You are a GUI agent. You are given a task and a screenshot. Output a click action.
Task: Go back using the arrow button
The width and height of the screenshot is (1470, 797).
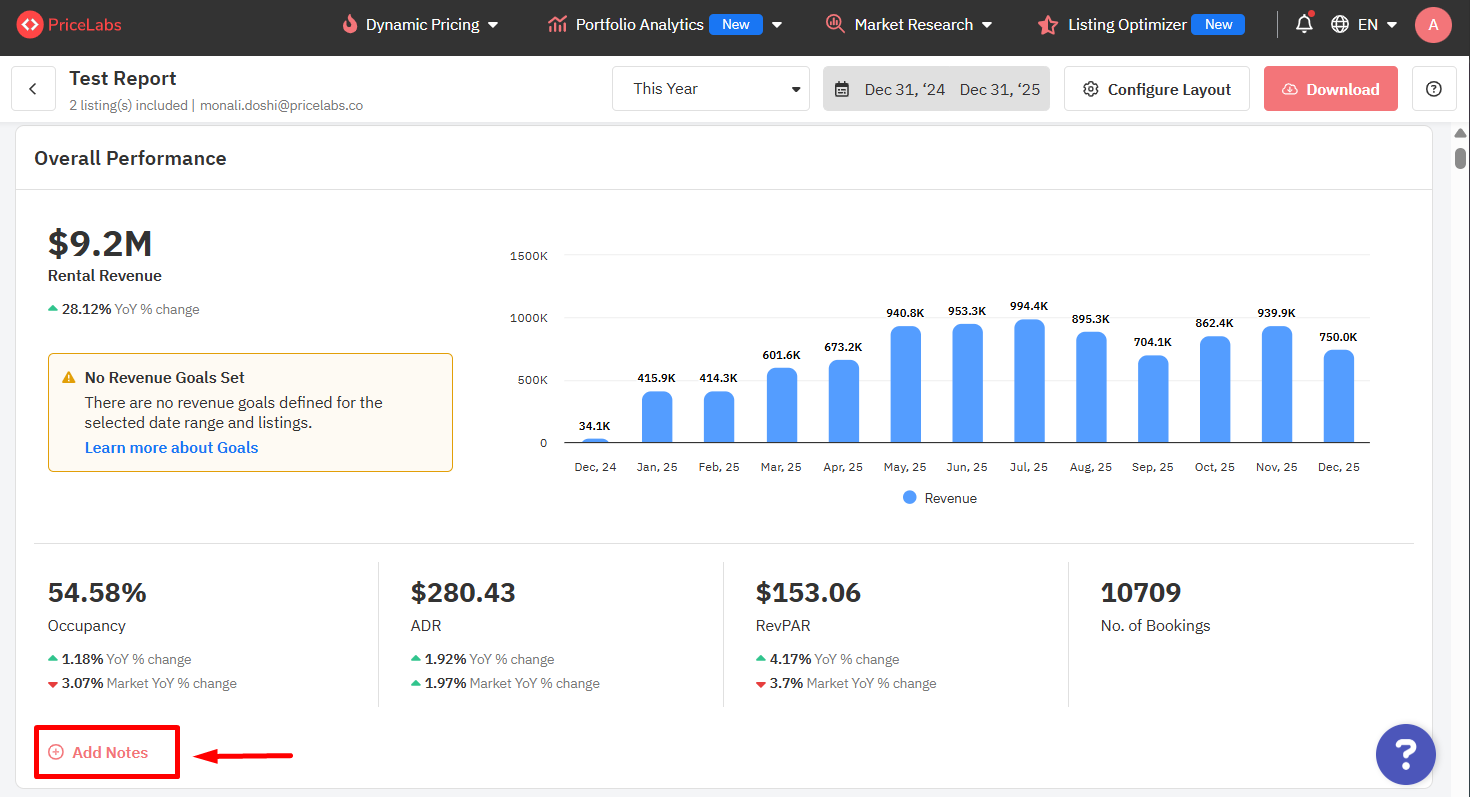[x=33, y=89]
